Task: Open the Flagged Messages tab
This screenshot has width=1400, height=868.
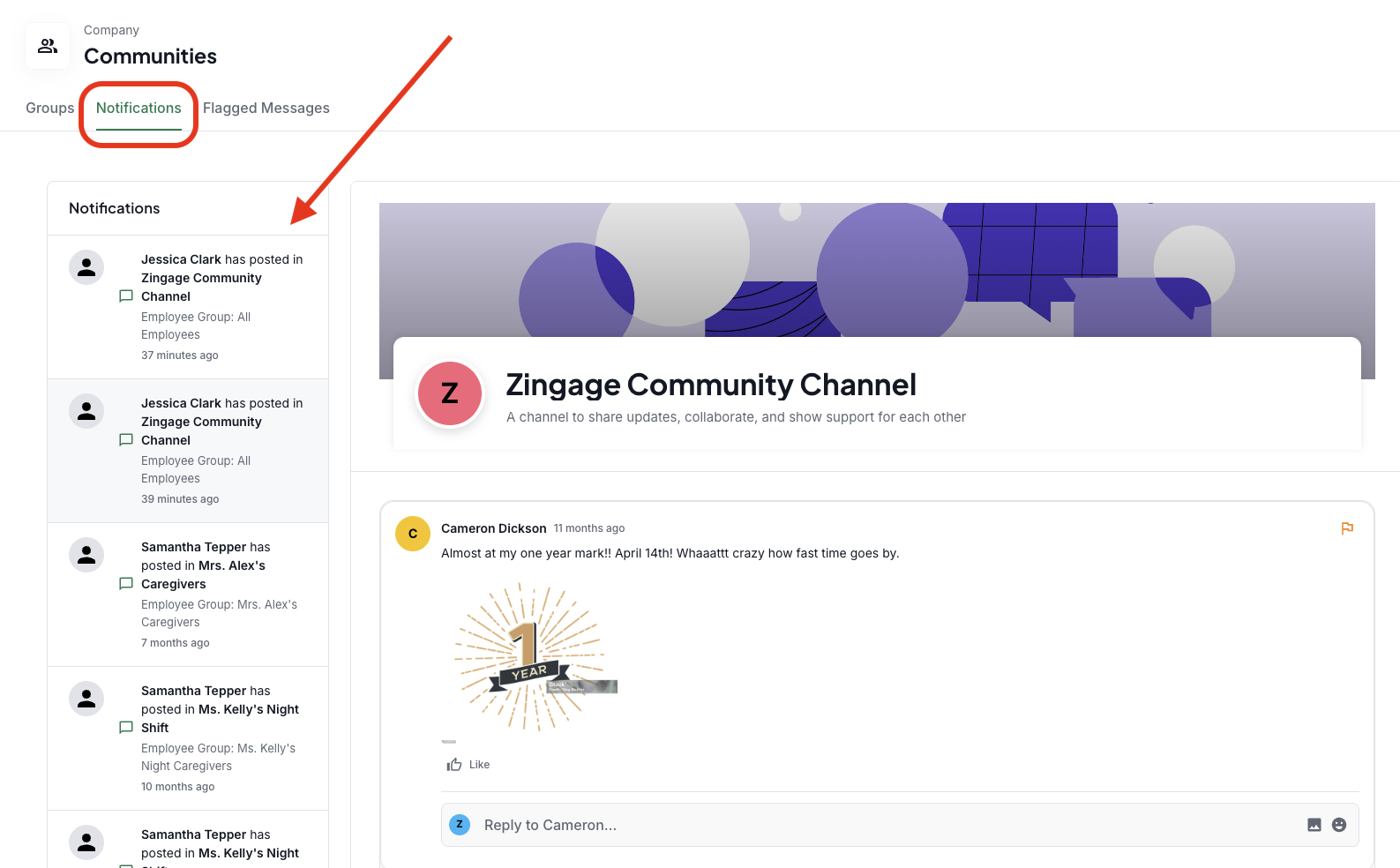Action: (x=266, y=108)
